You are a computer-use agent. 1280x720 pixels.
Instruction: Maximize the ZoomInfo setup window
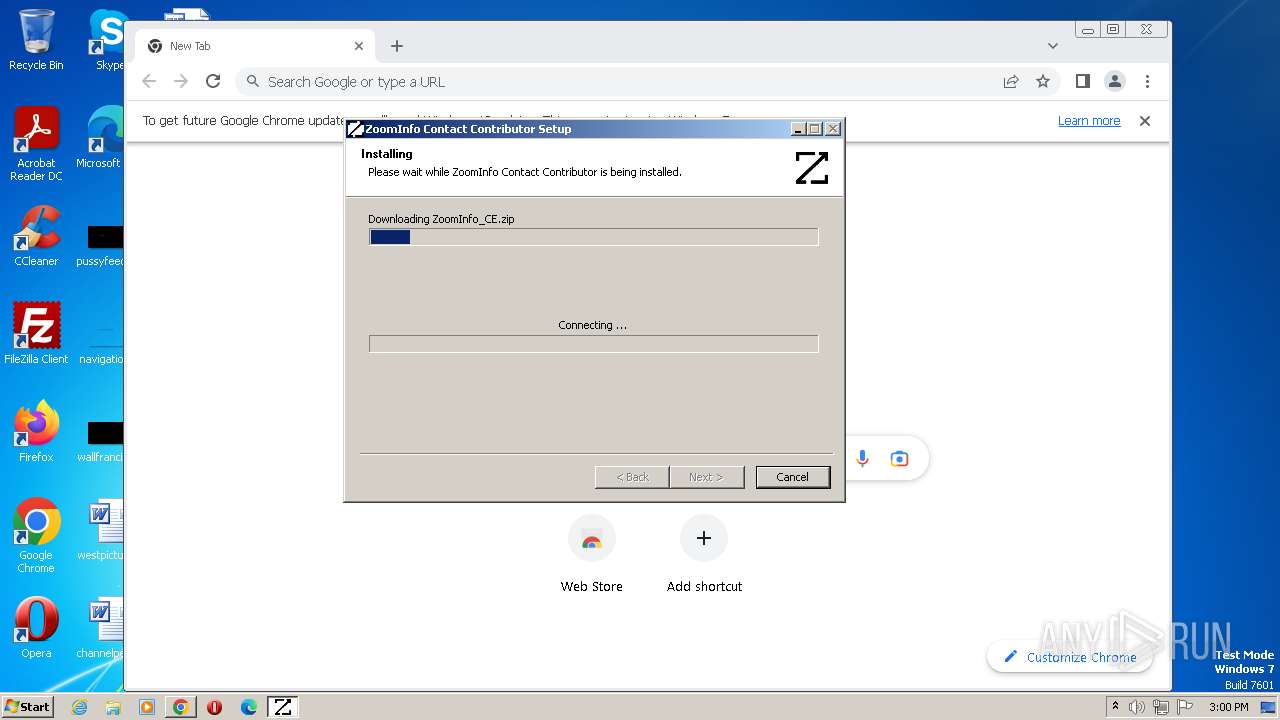tap(815, 129)
